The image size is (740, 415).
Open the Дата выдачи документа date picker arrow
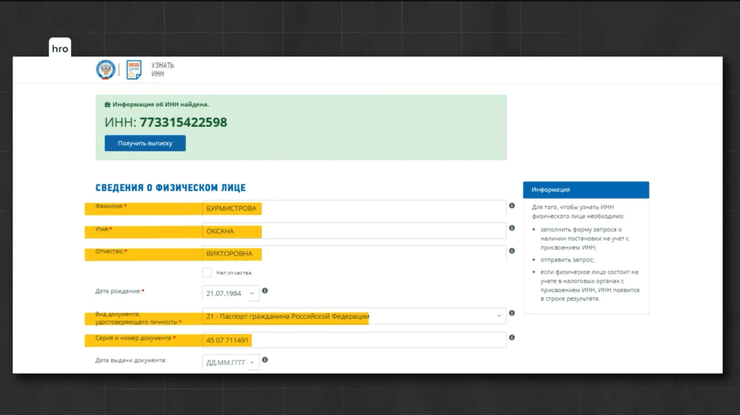coord(252,362)
